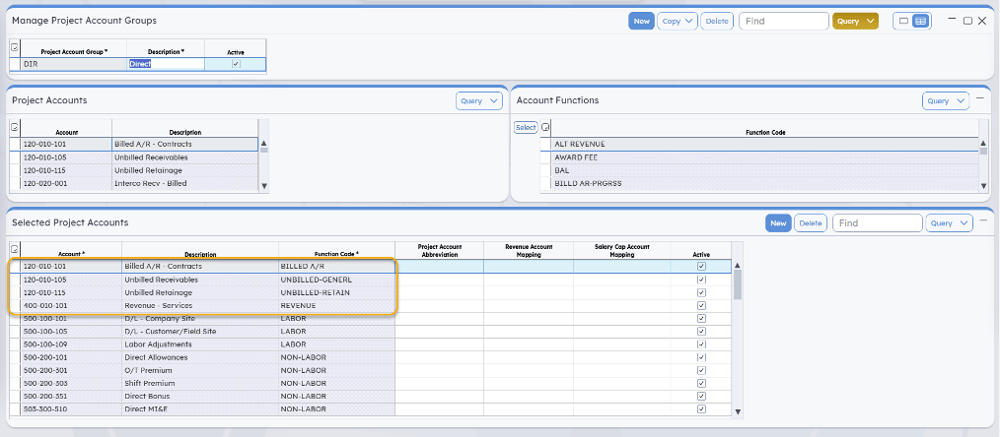Viewport: 1000px width, 437px height.
Task: Select 120-020-001 account in Project Accounts
Action: coord(66,183)
